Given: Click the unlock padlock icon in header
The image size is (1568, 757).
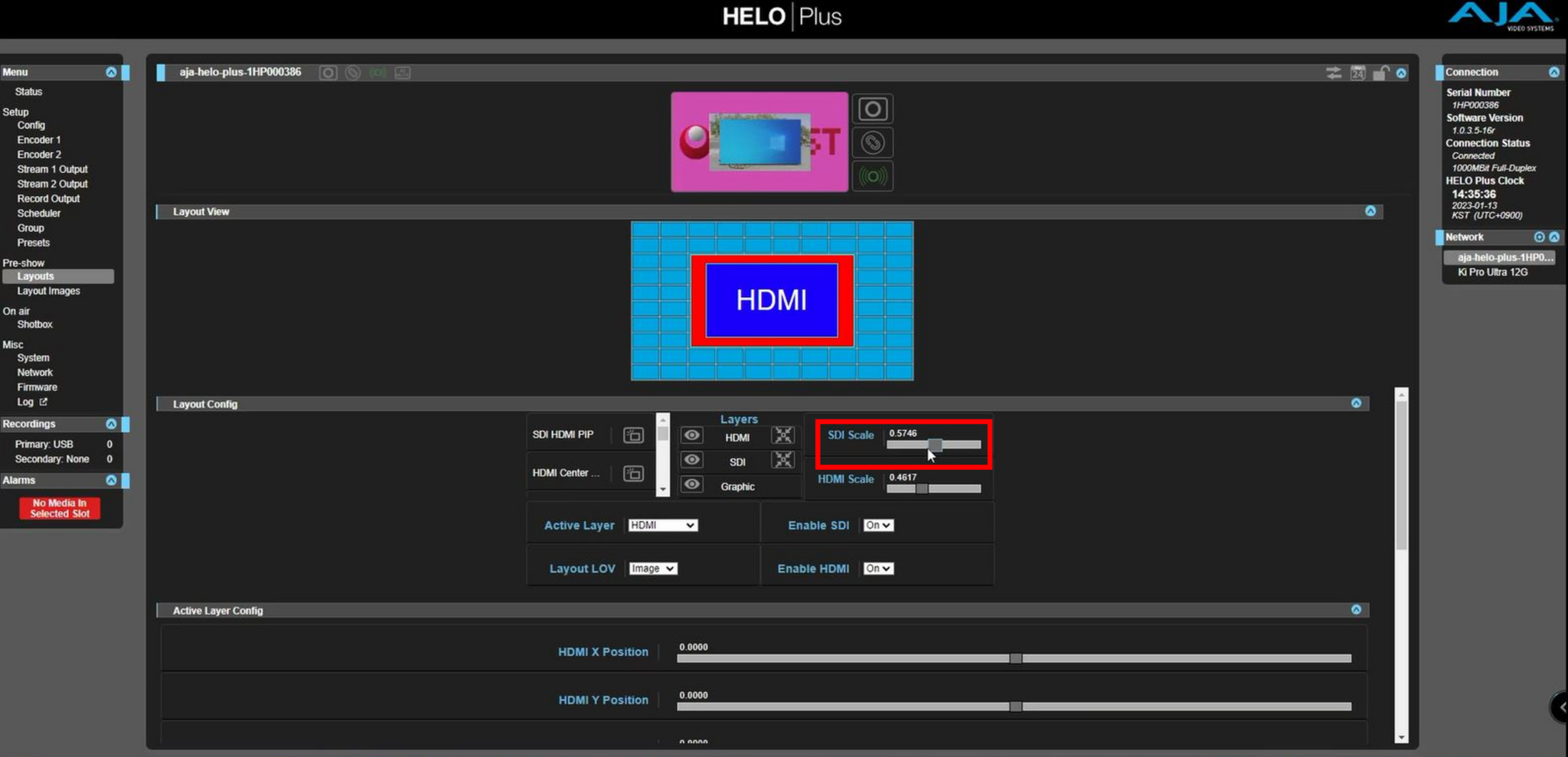Looking at the screenshot, I should pyautogui.click(x=1380, y=73).
